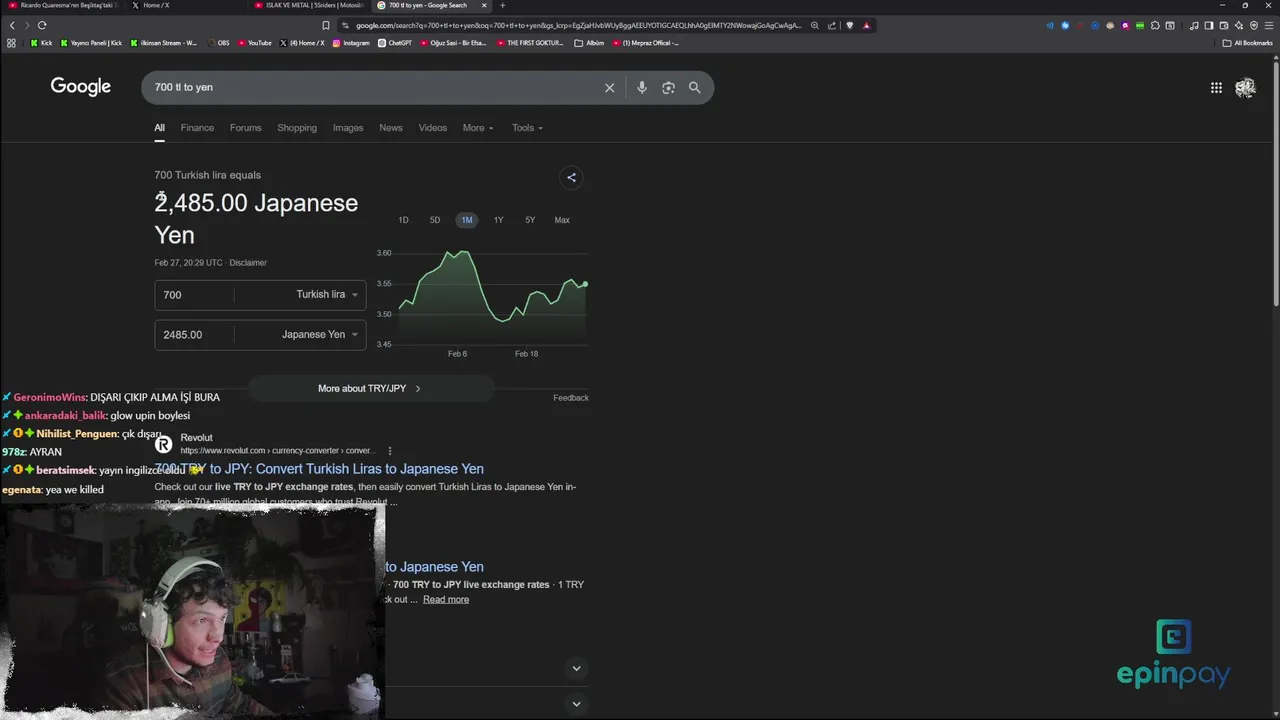This screenshot has width=1280, height=720.
Task: Clear the search box text
Action: point(609,87)
